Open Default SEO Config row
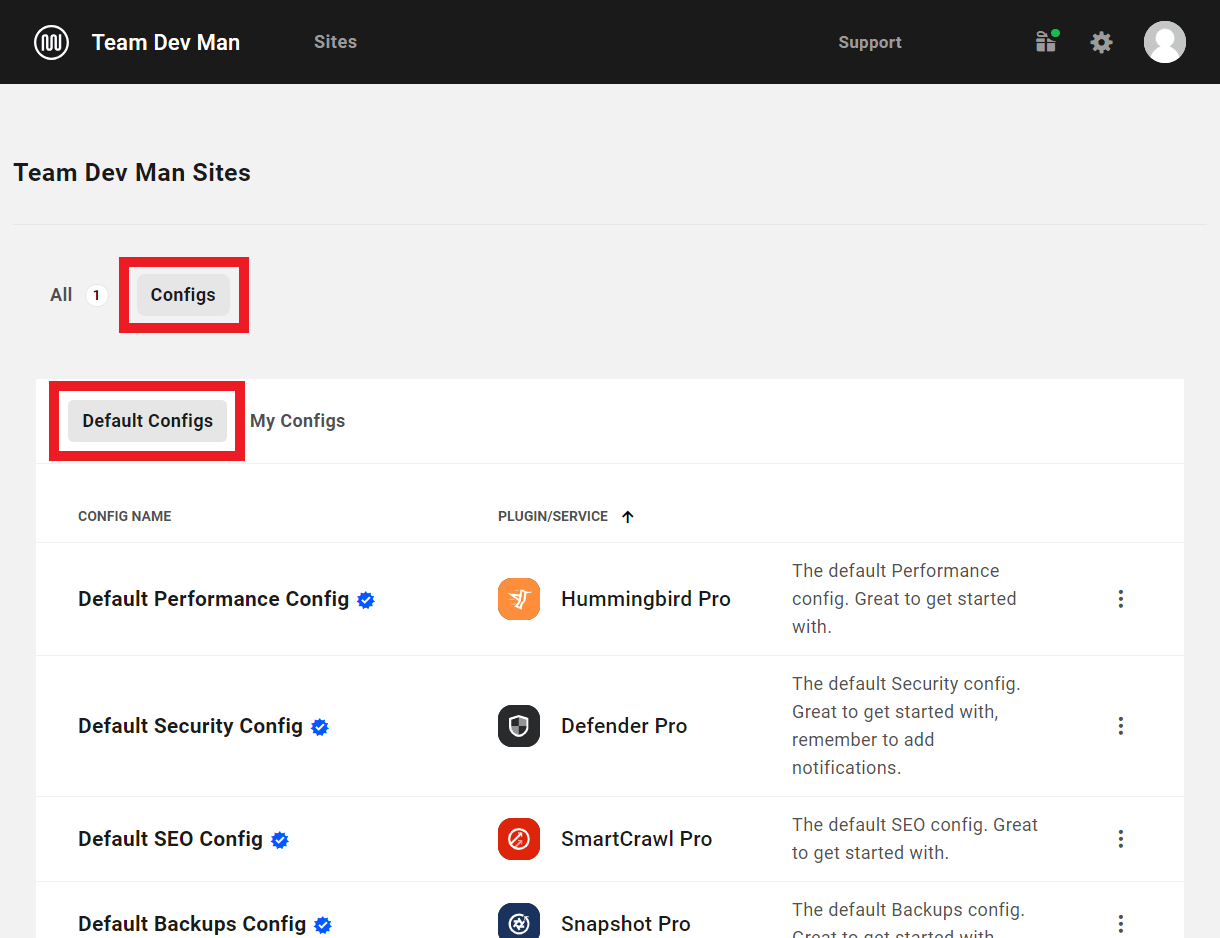 pos(610,839)
